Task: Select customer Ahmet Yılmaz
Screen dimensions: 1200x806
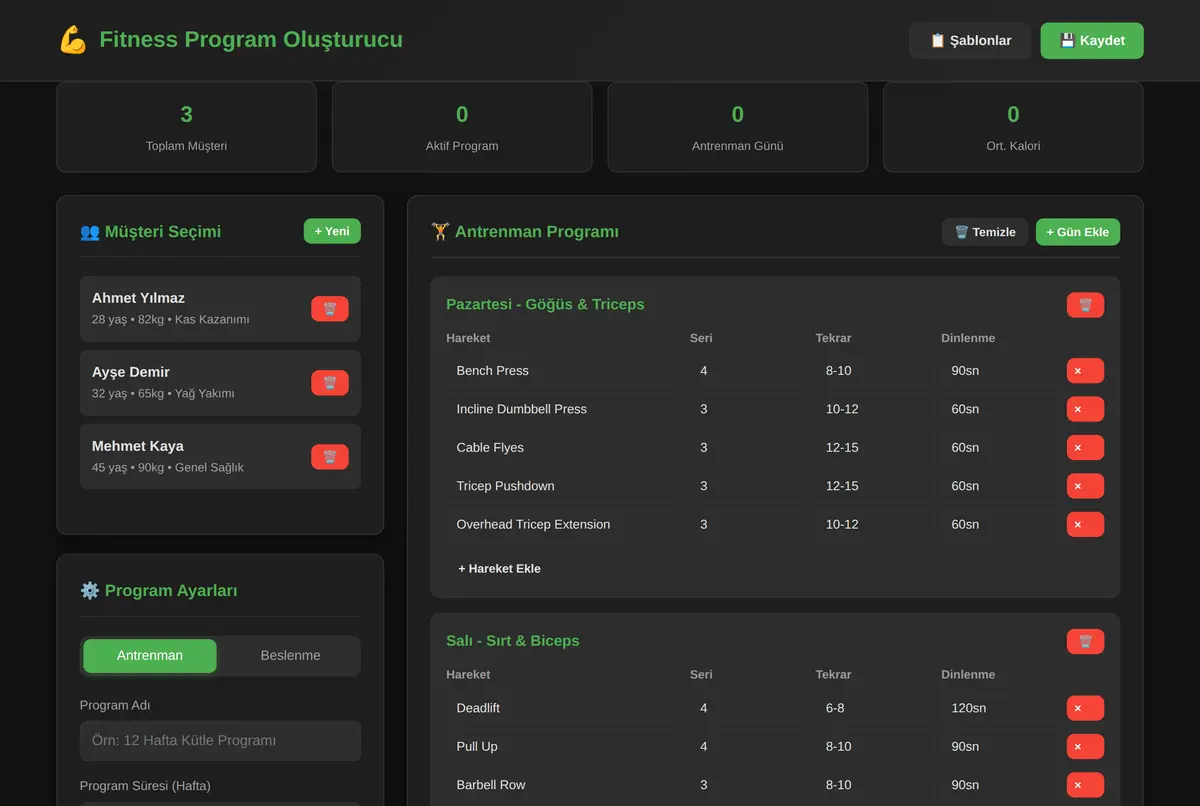Action: pos(220,309)
